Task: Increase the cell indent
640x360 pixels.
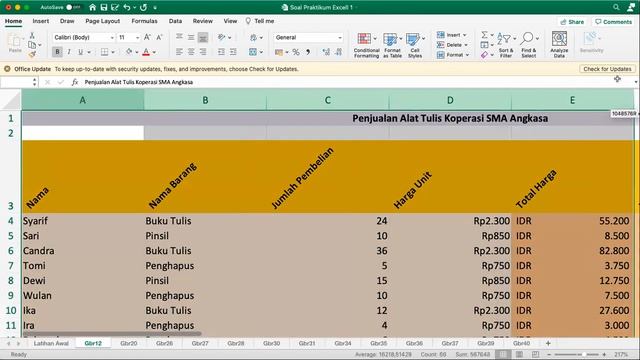Action: tap(233, 52)
